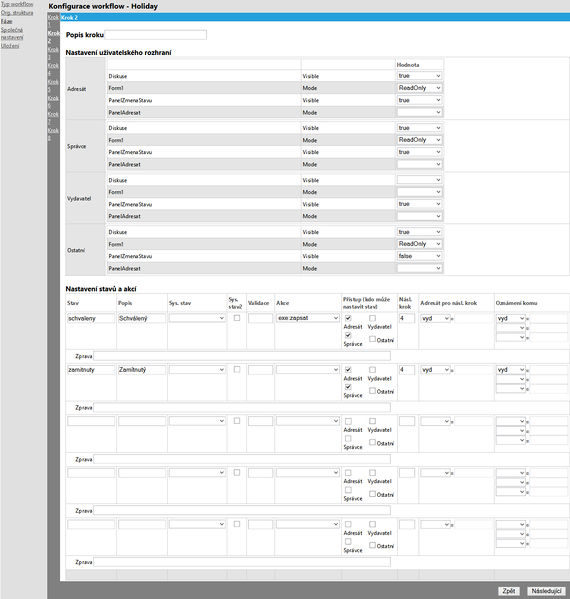This screenshot has height=599, width=570.
Task: Open Vydavatel Form1 Mode empty dropdown
Action: tap(419, 192)
